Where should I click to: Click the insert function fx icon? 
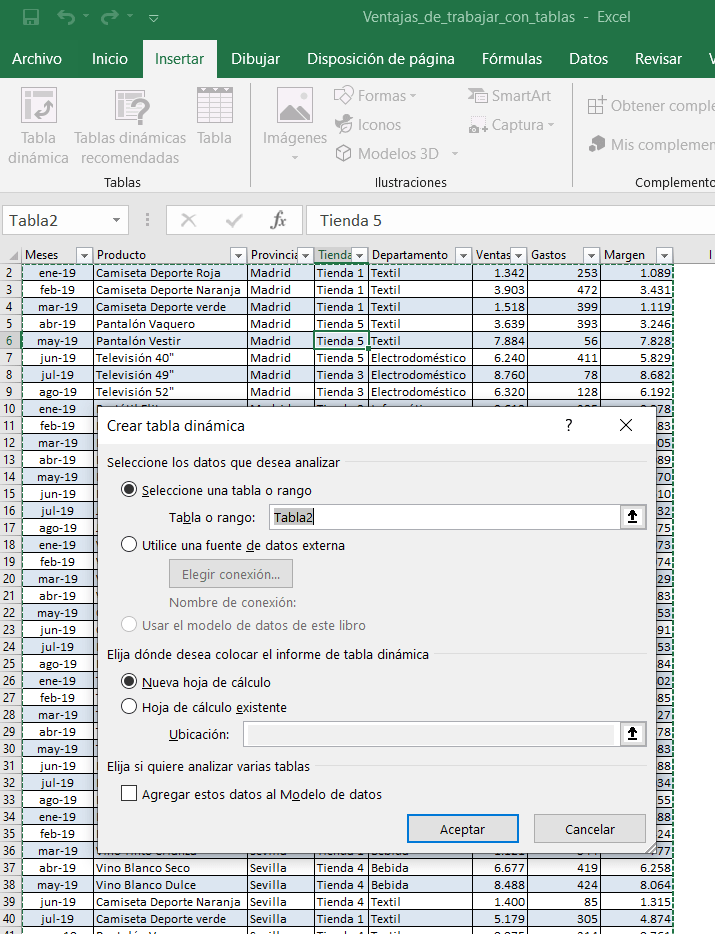pyautogui.click(x=278, y=220)
